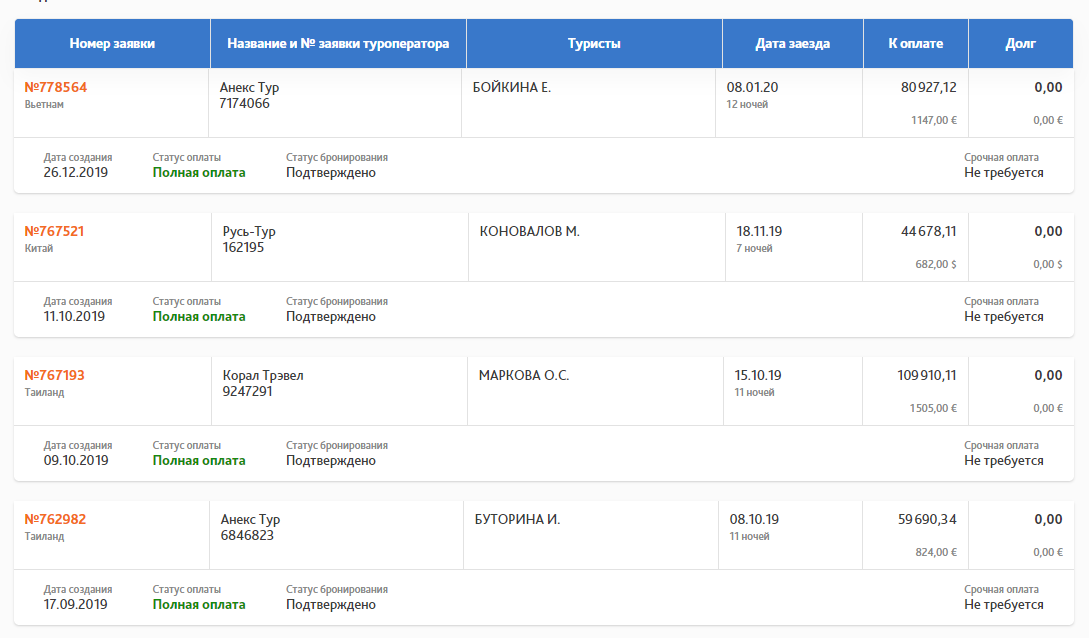Select tourist МАРКОВА О.С.
1089x638 pixels.
click(x=524, y=375)
